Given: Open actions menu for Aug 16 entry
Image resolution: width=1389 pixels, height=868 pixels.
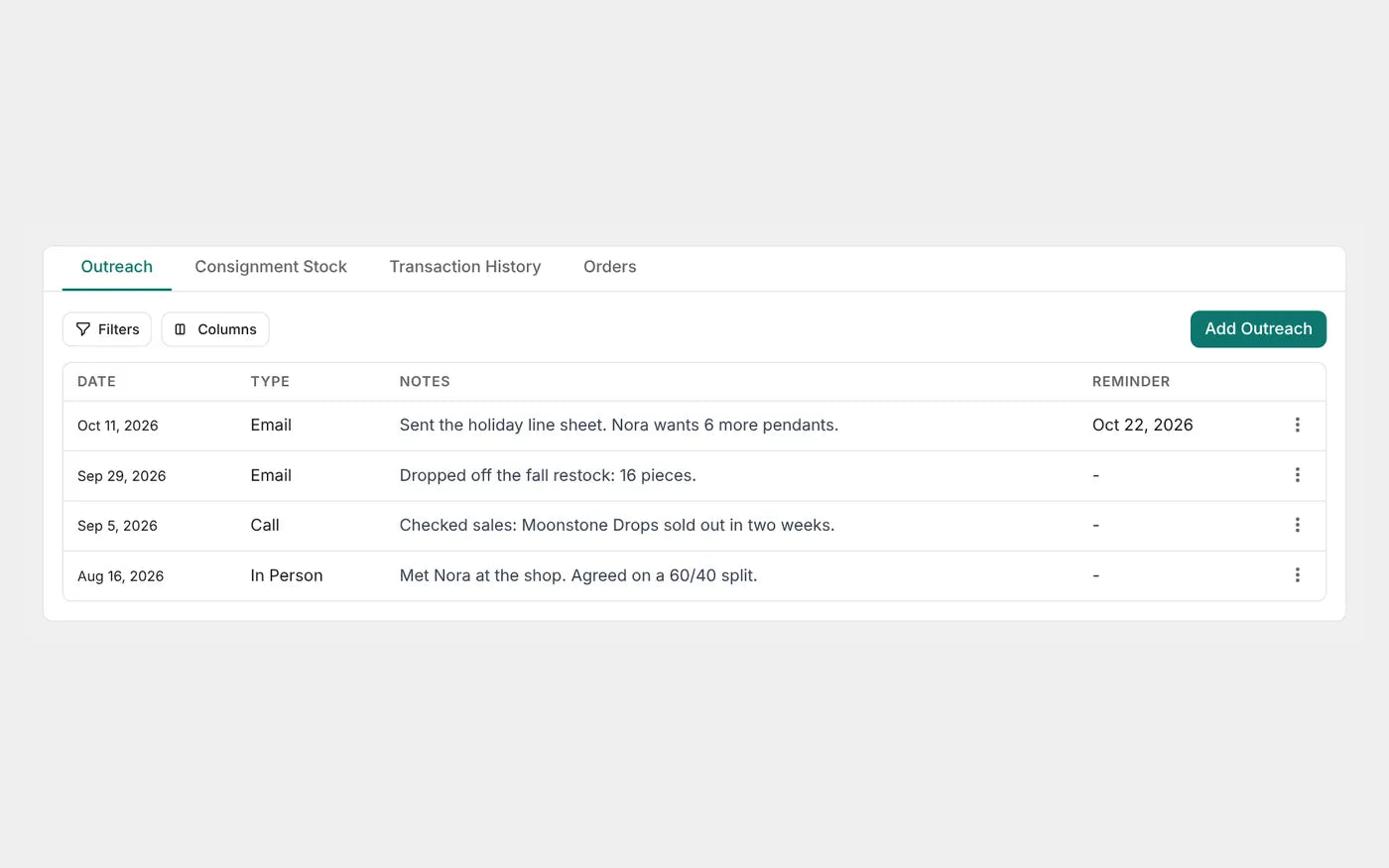Looking at the screenshot, I should pos(1297,575).
